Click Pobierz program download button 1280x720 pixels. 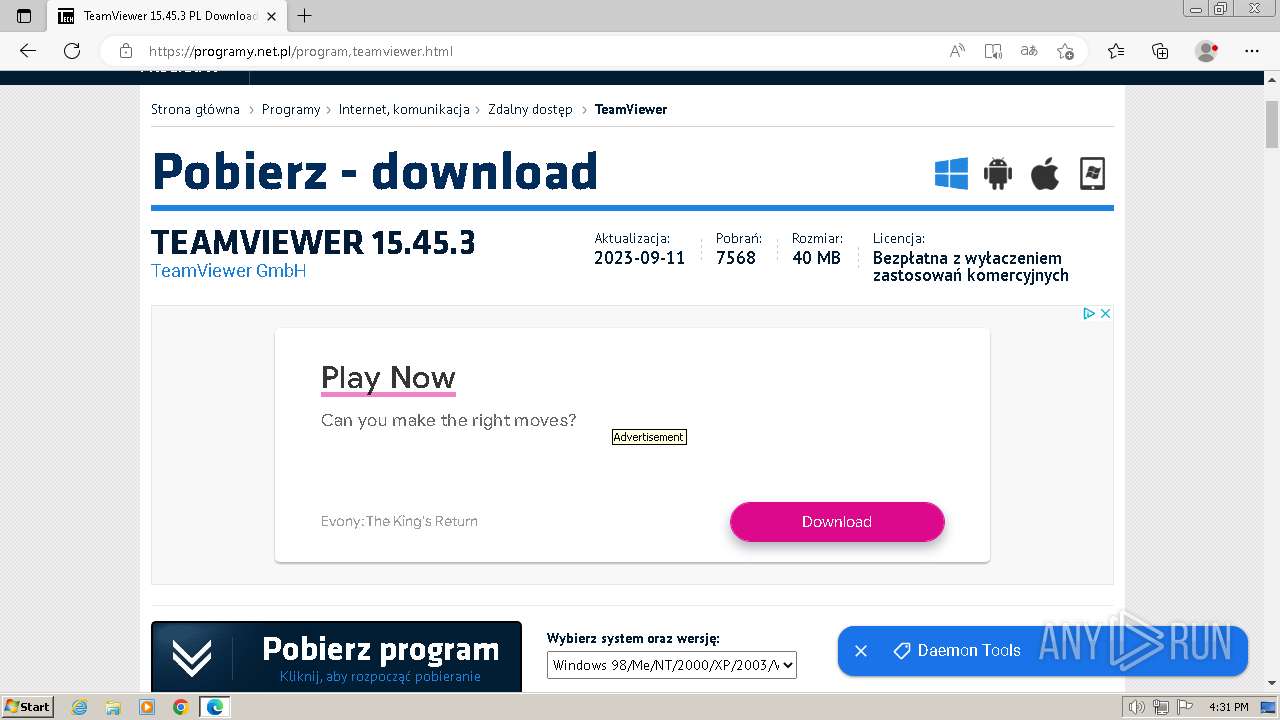coord(336,657)
